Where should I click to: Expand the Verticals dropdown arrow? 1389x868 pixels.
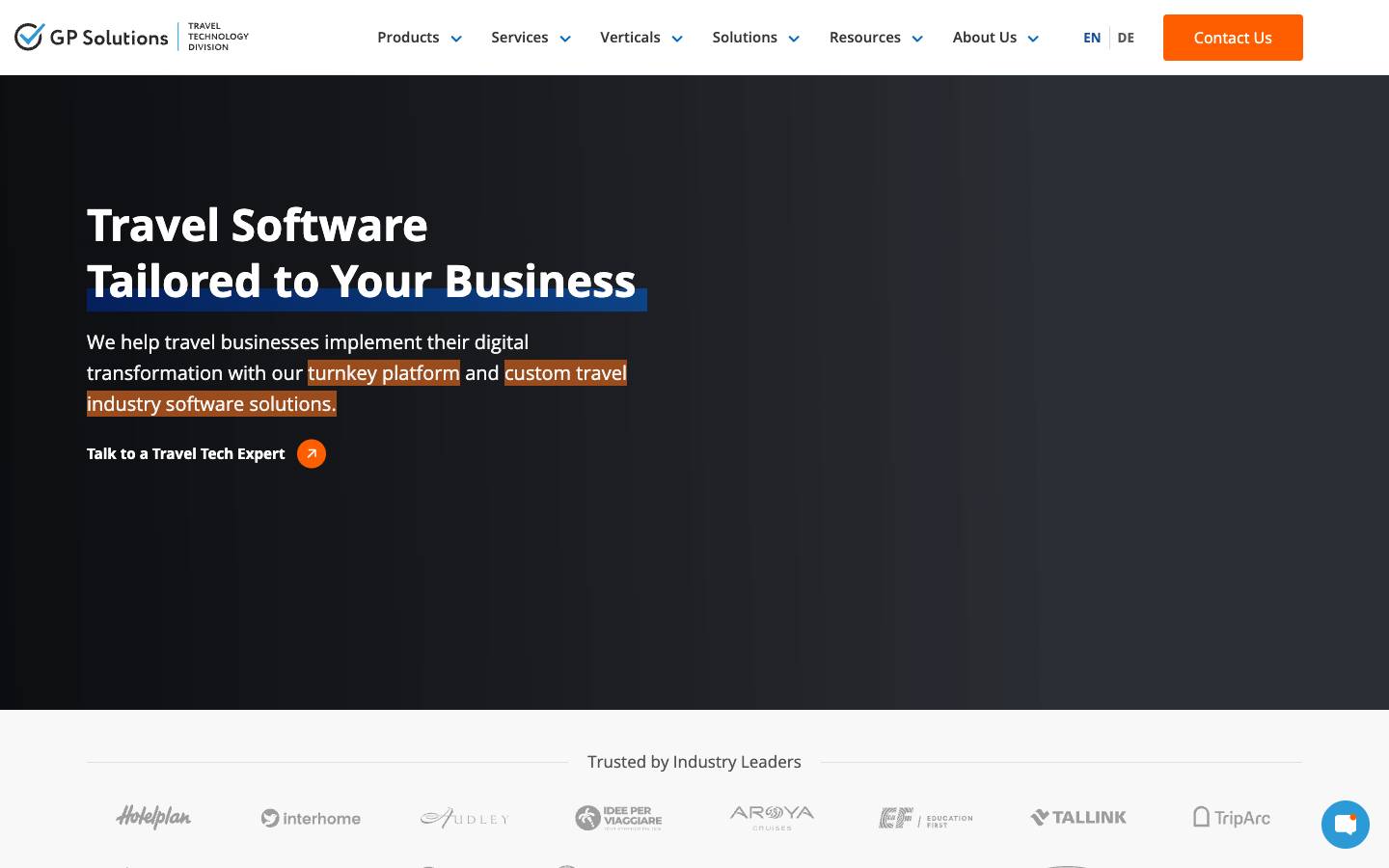coord(677,39)
